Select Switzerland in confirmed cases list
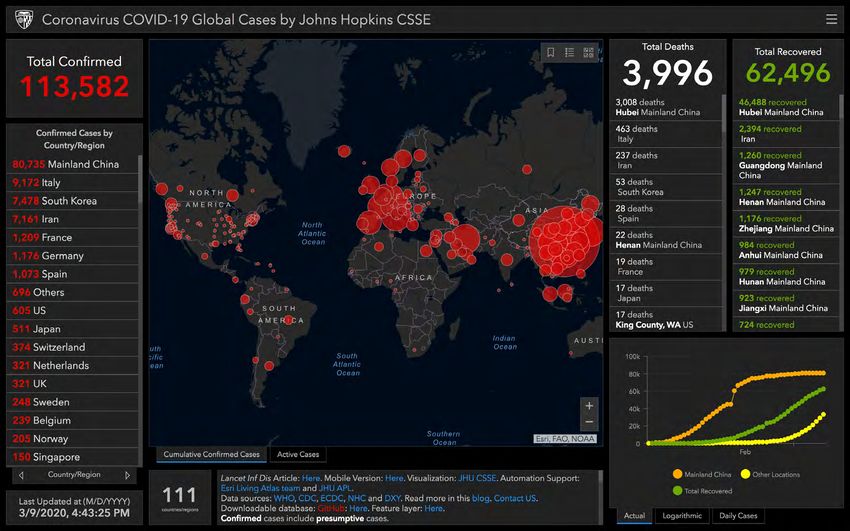The image size is (850, 531). point(73,347)
